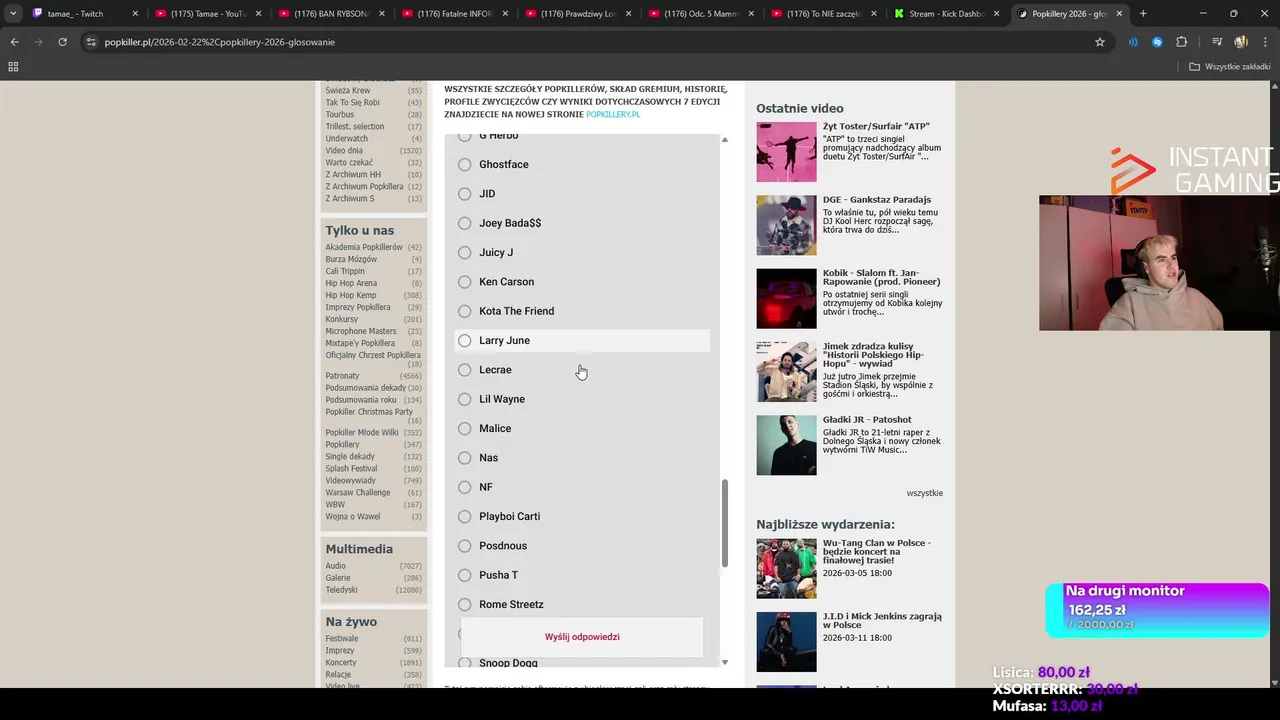Open the Wu-Tang Clan w Polsce event thumbnail

click(786, 568)
